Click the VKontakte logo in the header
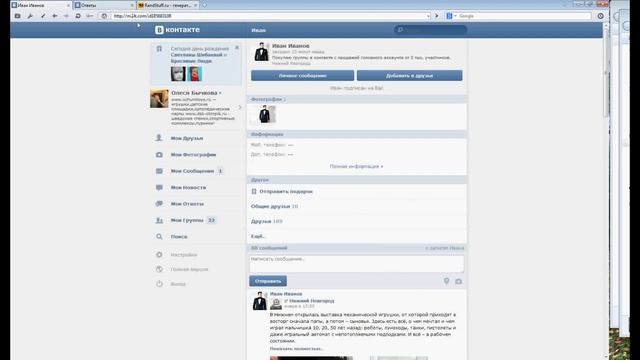Screen dimensions: 640x360 (x=177, y=30)
